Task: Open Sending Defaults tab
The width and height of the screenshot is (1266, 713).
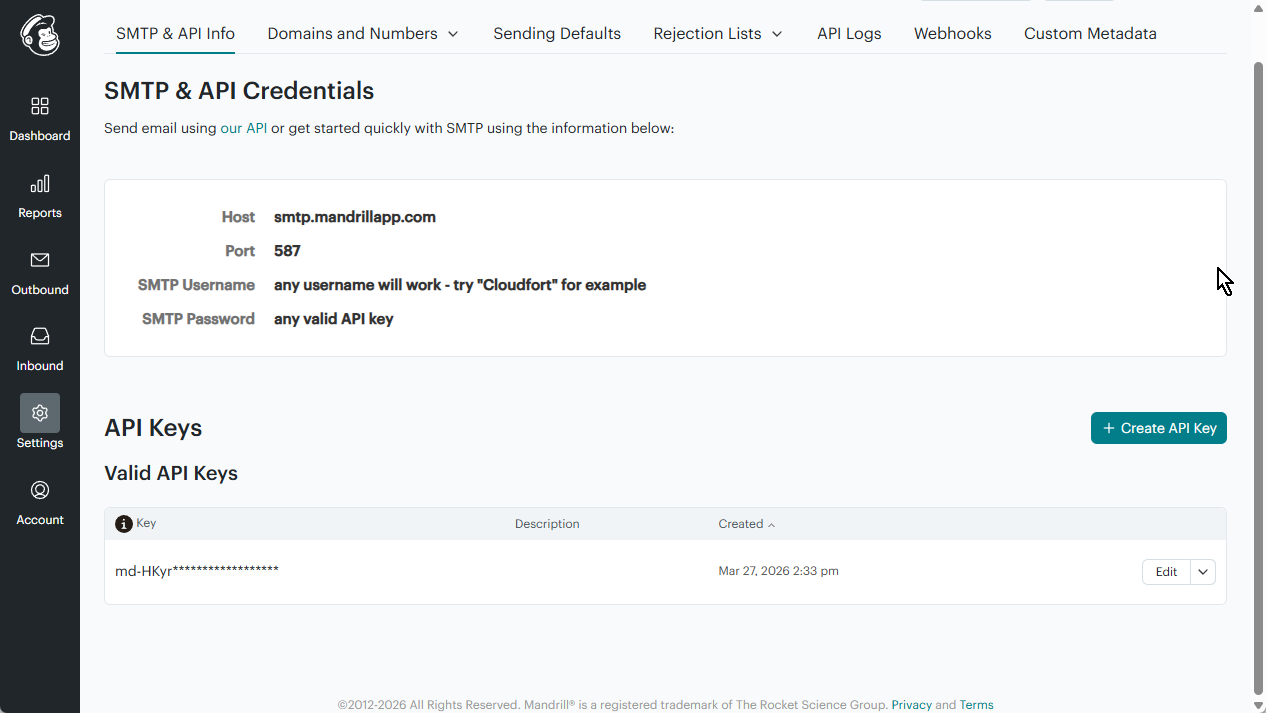Action: point(557,33)
